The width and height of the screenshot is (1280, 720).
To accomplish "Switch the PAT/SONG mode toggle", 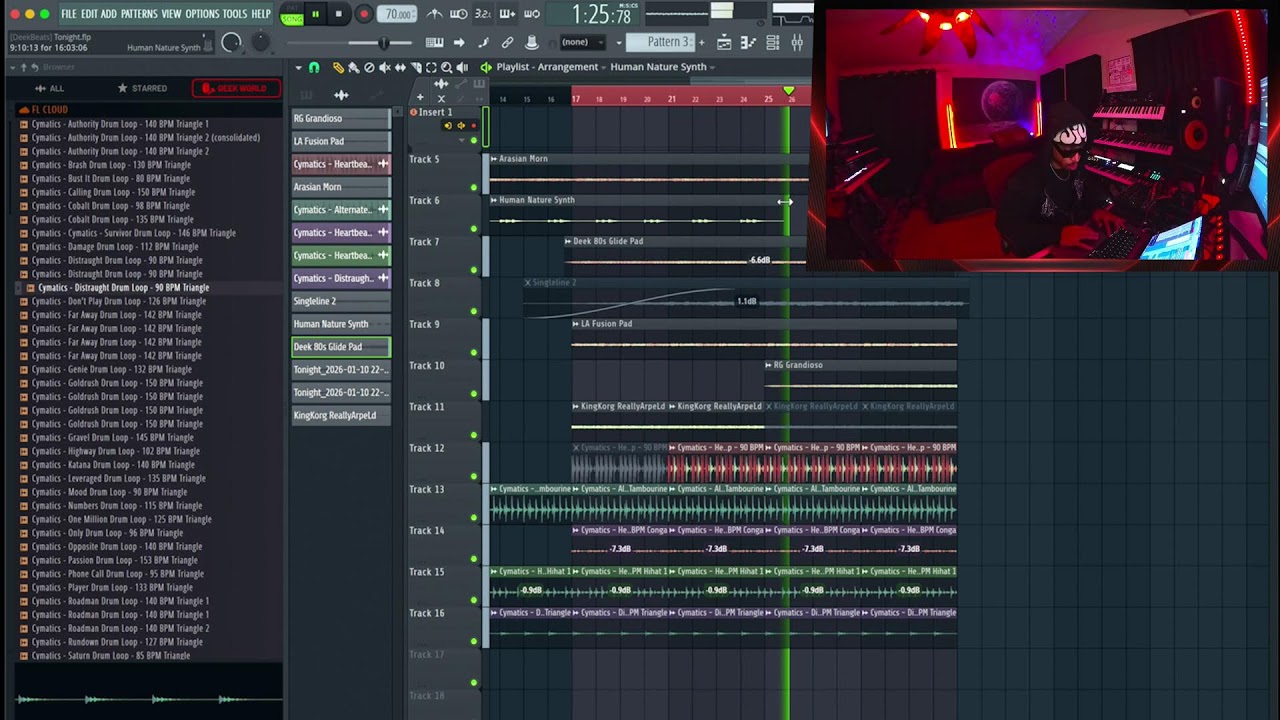I will tap(292, 15).
